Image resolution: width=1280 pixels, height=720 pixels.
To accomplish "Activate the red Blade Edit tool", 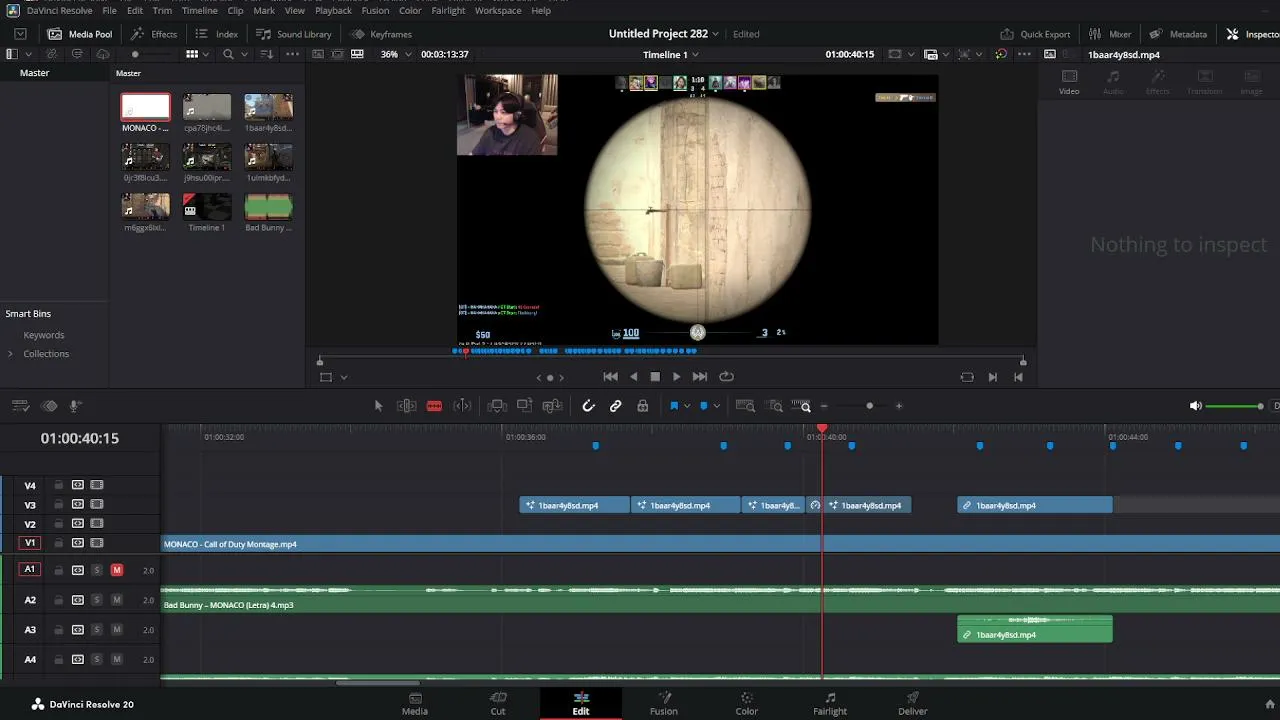I will (x=434, y=406).
